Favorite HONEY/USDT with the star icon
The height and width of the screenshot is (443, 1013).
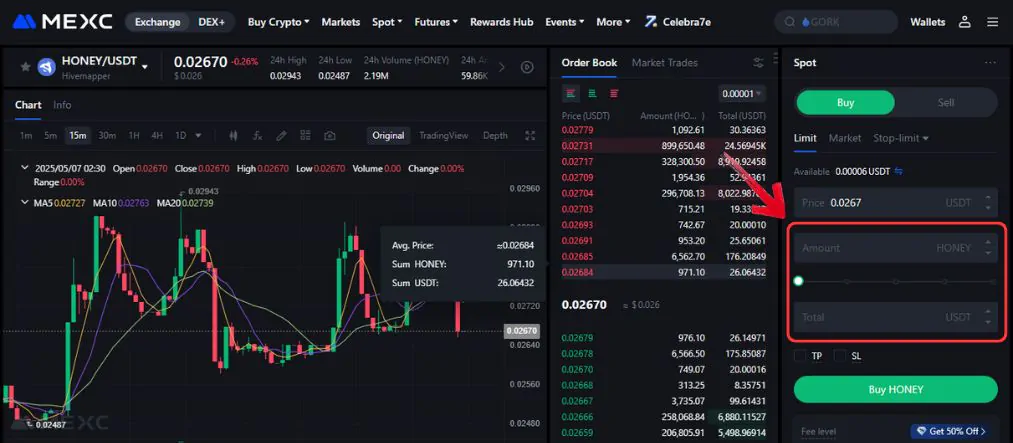coord(25,67)
